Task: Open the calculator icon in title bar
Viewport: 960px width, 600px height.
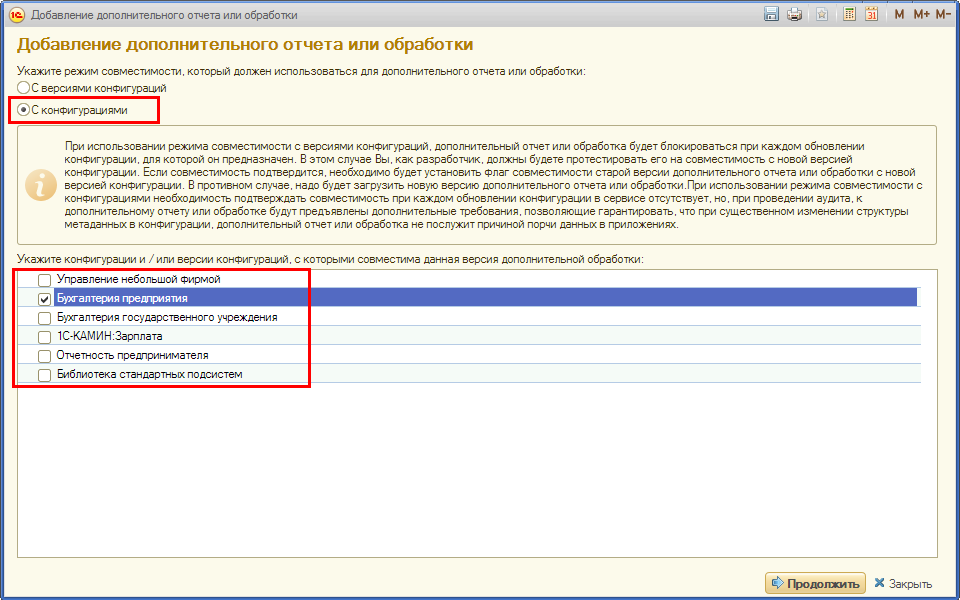Action: tap(849, 14)
